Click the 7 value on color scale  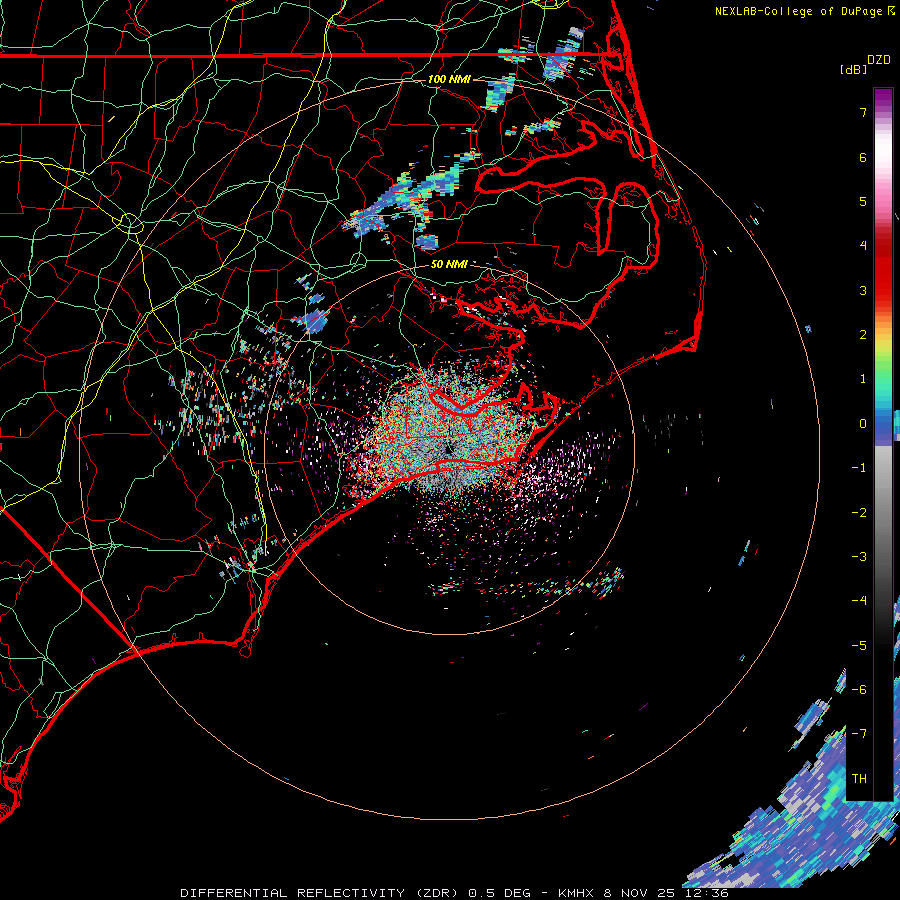(x=863, y=112)
